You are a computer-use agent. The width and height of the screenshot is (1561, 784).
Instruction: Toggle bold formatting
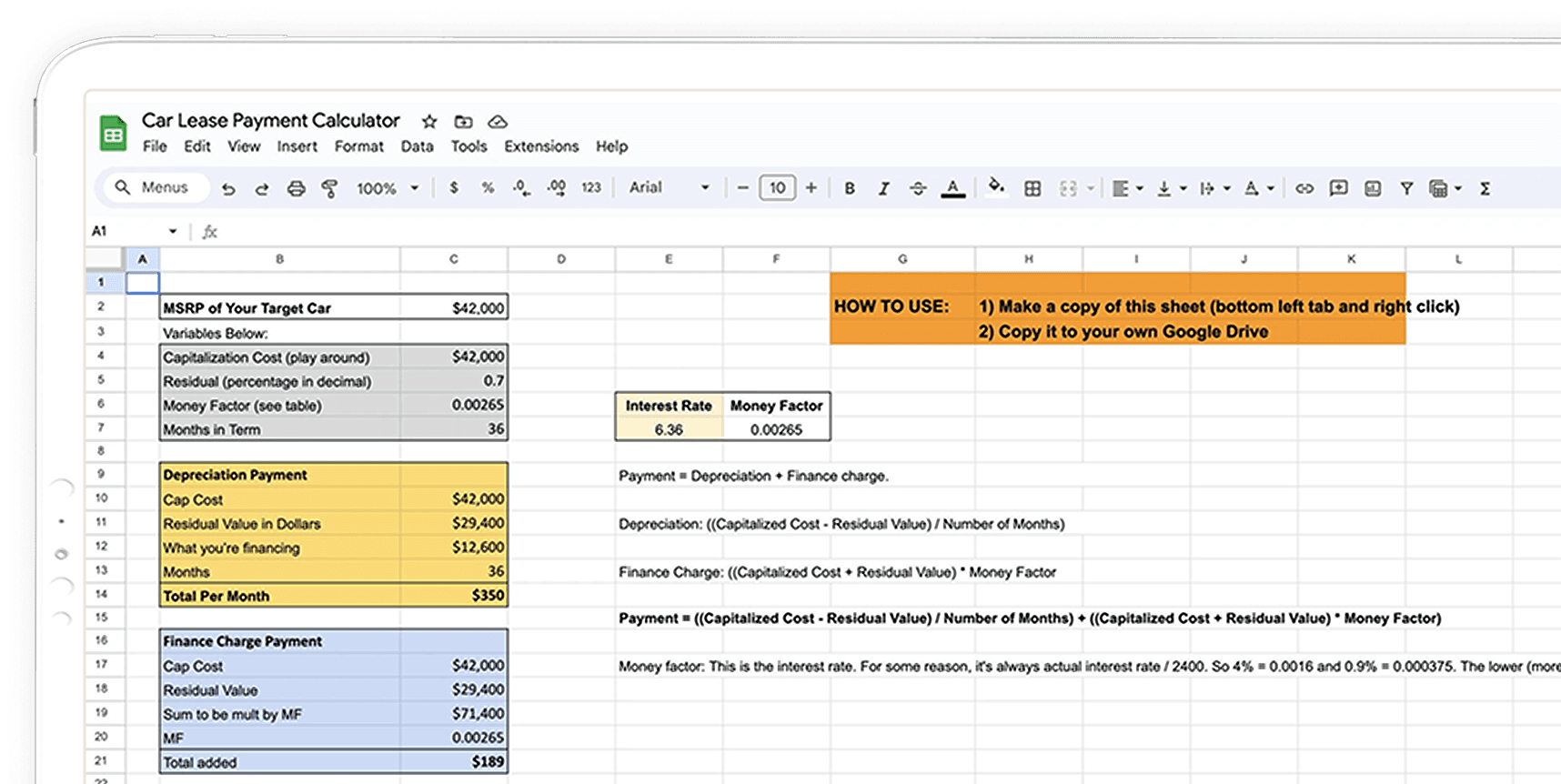click(x=850, y=188)
